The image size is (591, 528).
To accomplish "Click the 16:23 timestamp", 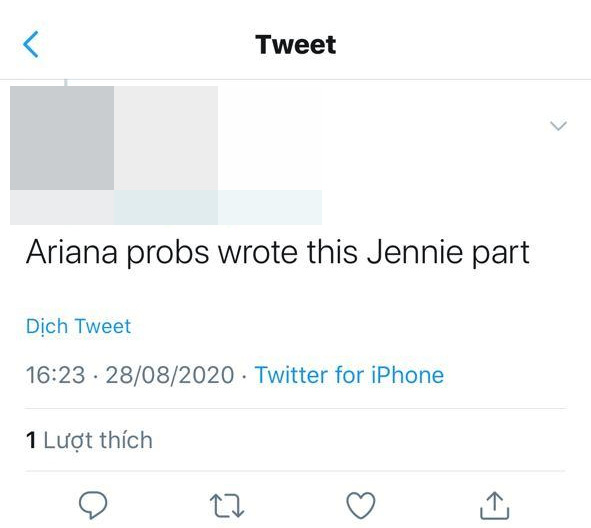I will (55, 375).
